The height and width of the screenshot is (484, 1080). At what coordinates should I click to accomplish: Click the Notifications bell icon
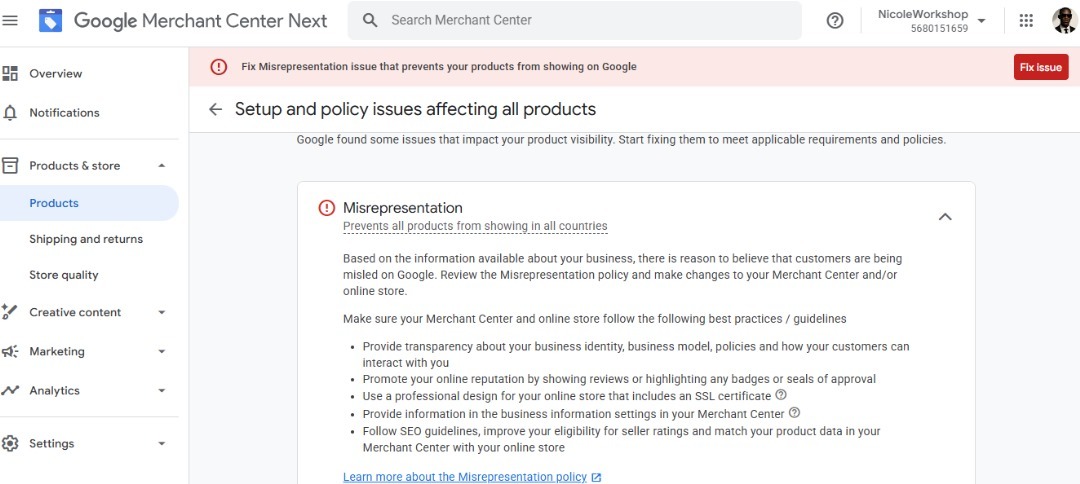click(11, 113)
